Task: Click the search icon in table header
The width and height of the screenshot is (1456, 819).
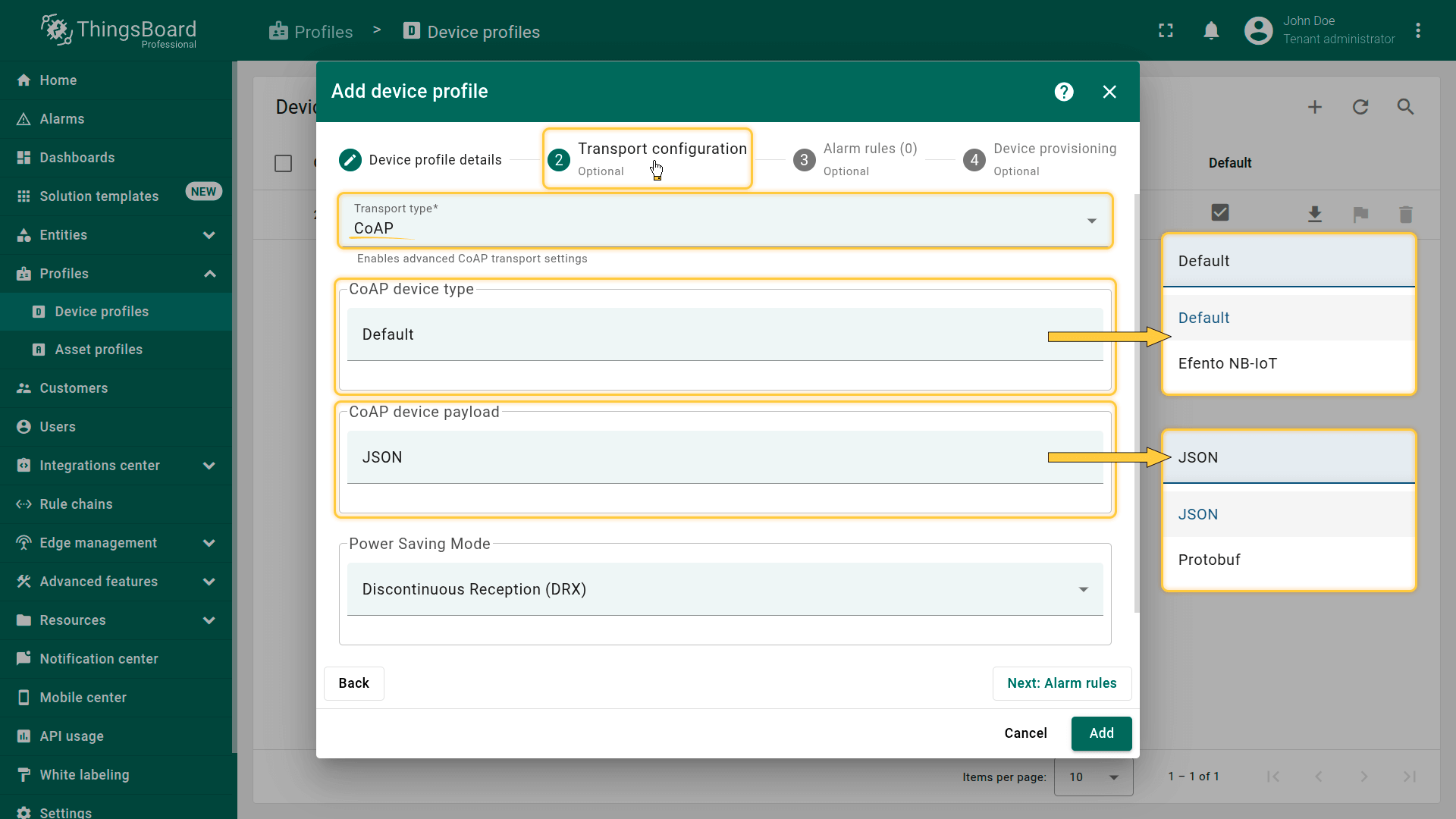Action: coord(1405,107)
